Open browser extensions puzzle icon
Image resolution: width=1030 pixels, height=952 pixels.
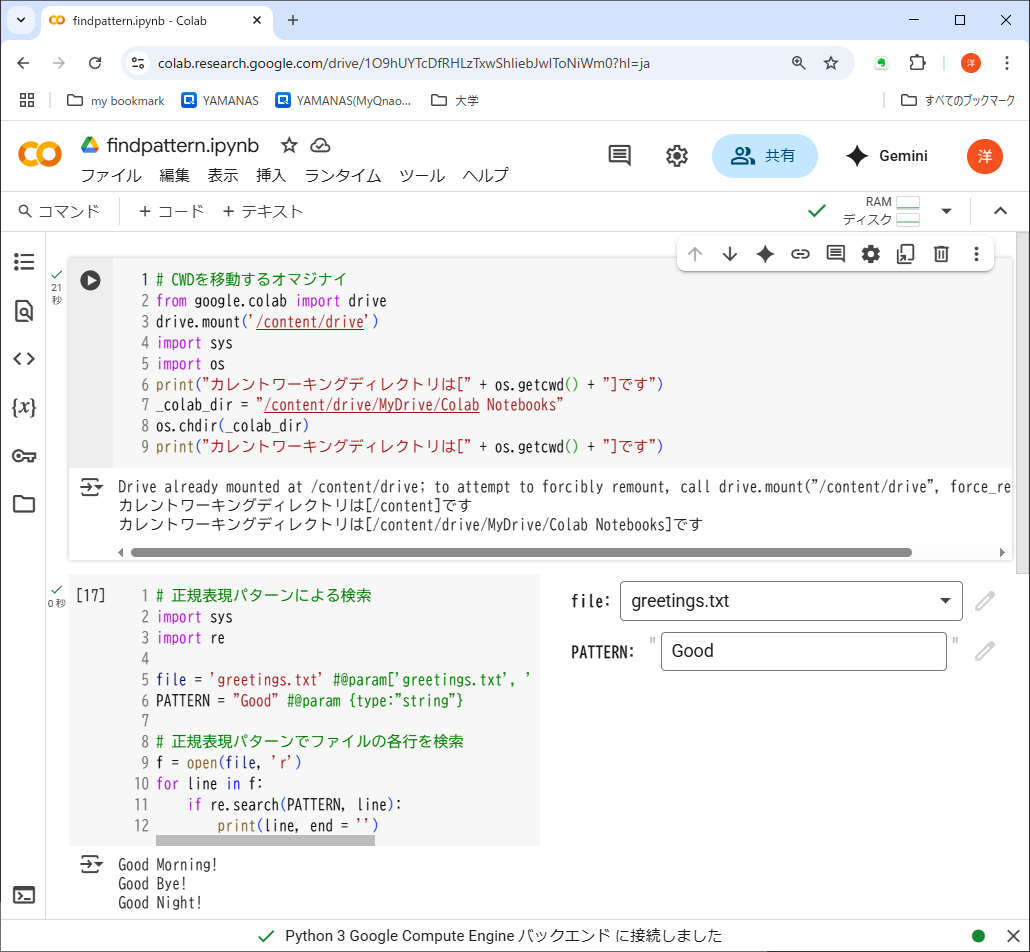[918, 63]
